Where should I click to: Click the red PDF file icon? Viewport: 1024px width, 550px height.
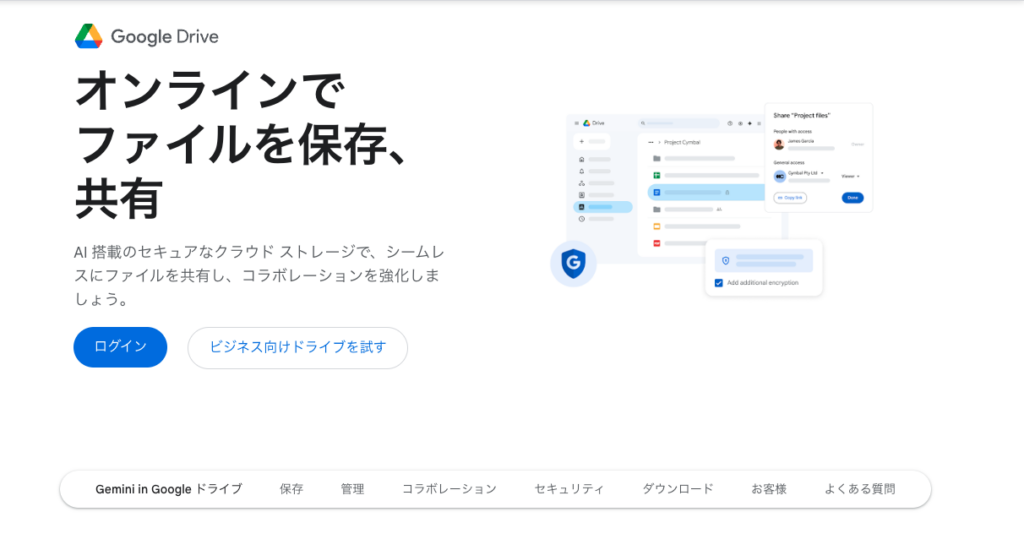(657, 243)
